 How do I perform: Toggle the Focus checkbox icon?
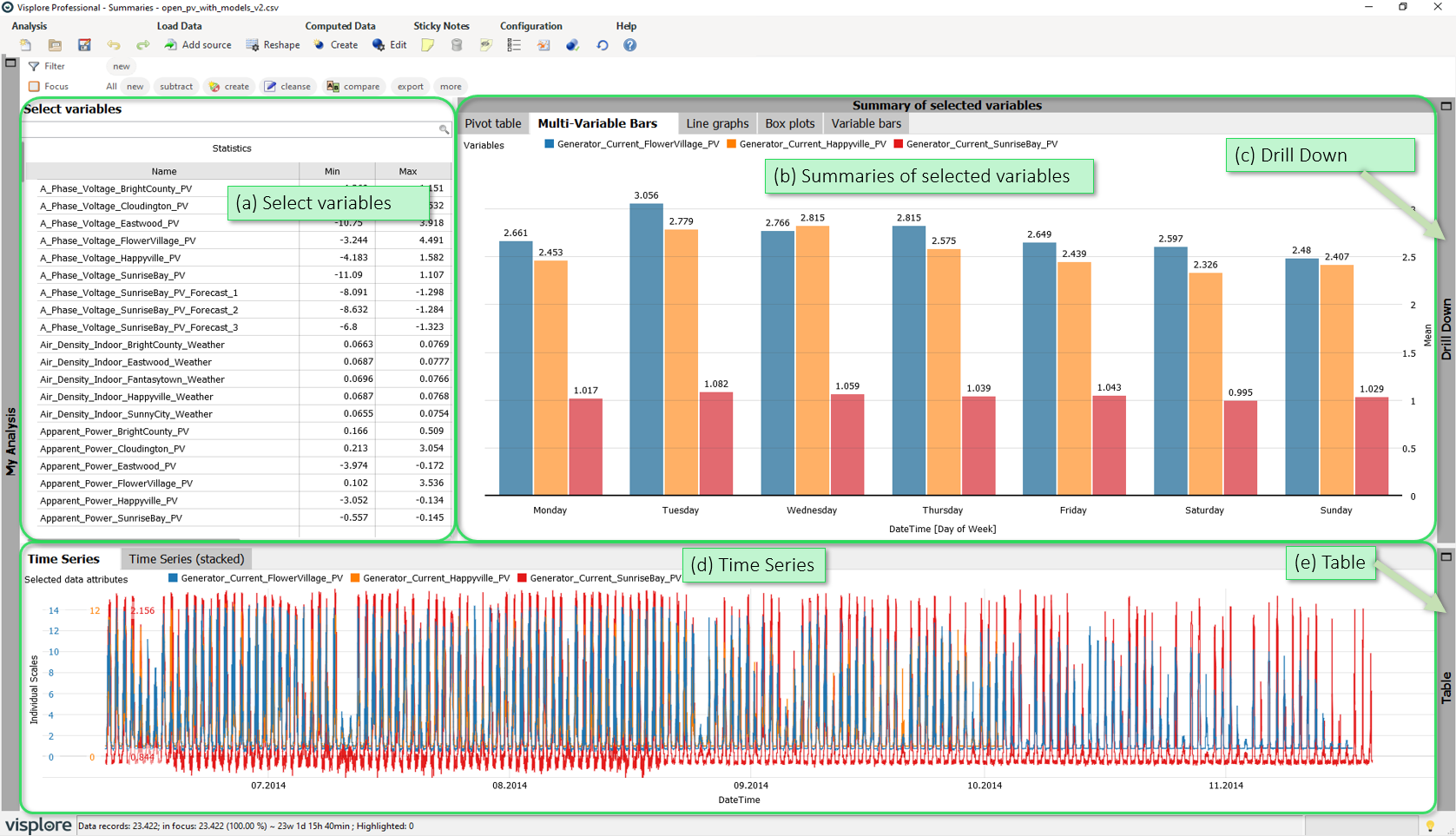click(x=35, y=86)
